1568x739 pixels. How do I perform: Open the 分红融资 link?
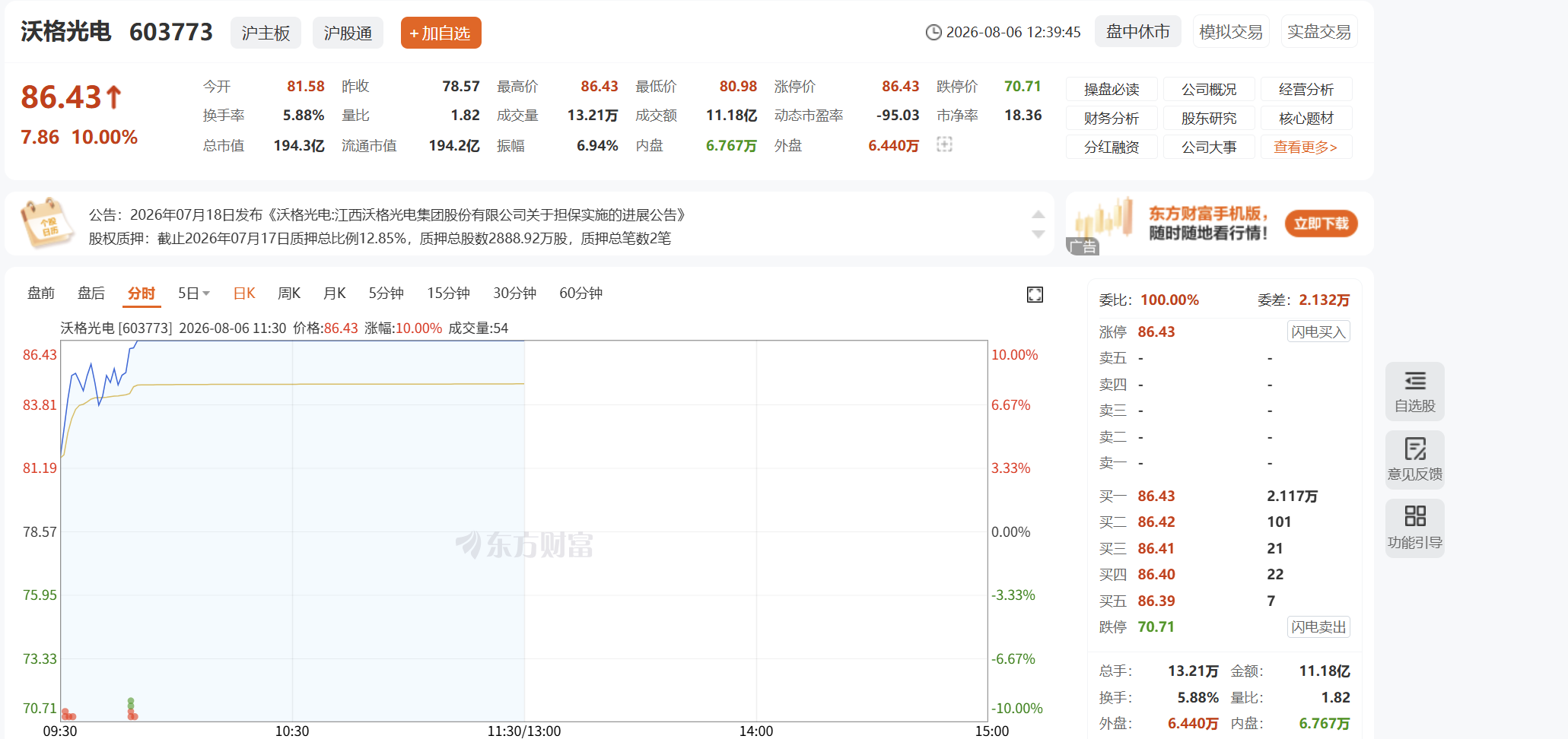(x=1112, y=147)
